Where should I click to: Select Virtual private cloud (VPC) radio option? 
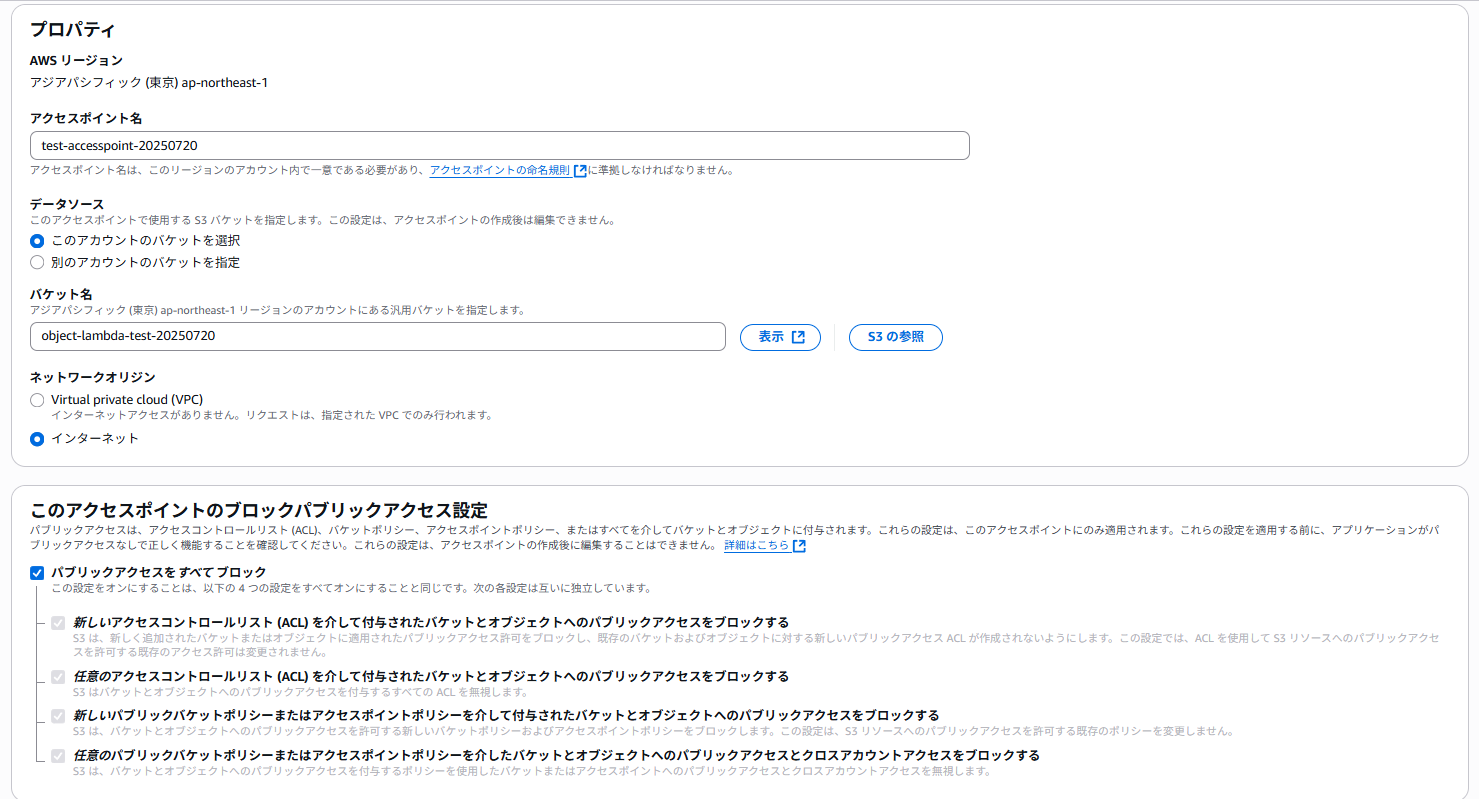[37, 400]
